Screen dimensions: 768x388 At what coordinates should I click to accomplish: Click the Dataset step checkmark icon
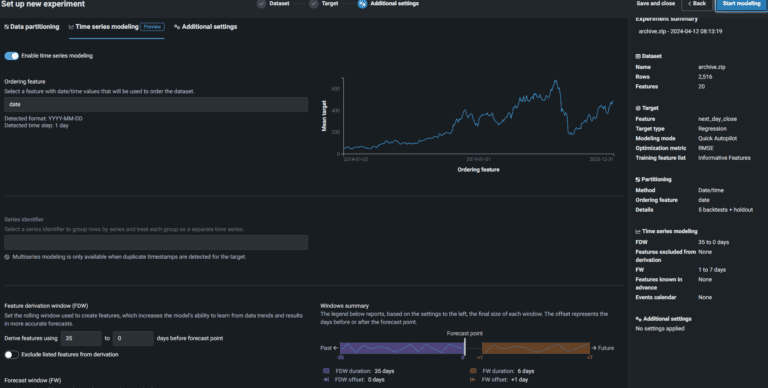click(x=262, y=3)
